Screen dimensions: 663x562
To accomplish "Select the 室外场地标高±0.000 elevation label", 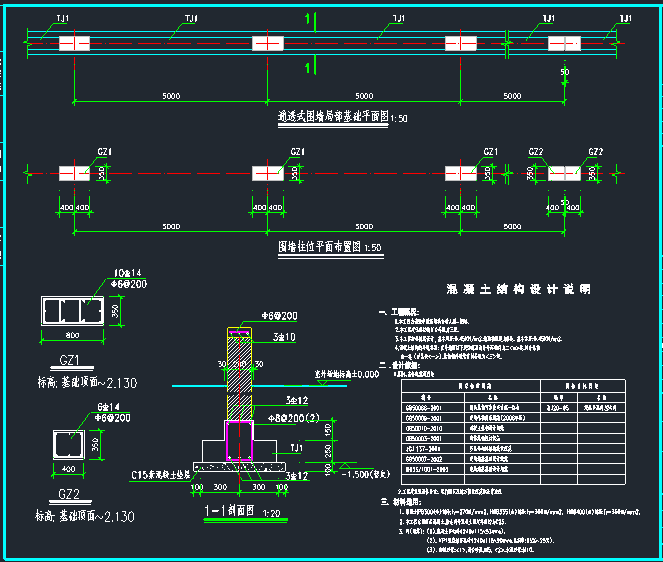I will [x=347, y=374].
